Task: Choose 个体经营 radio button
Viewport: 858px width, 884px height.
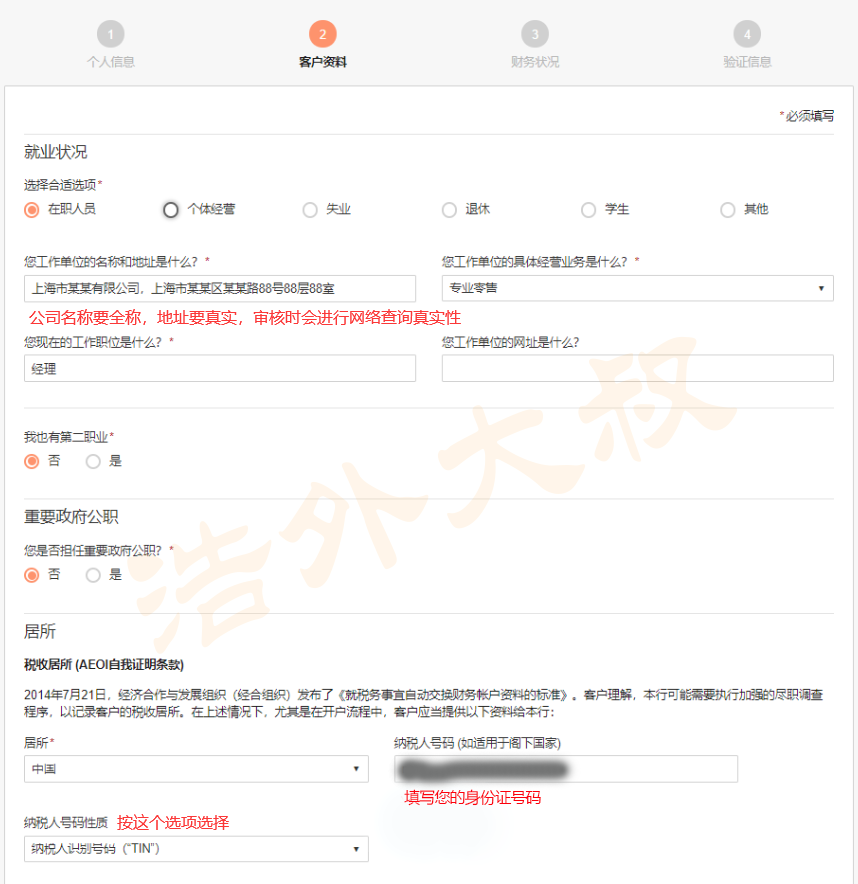Action: (x=171, y=210)
